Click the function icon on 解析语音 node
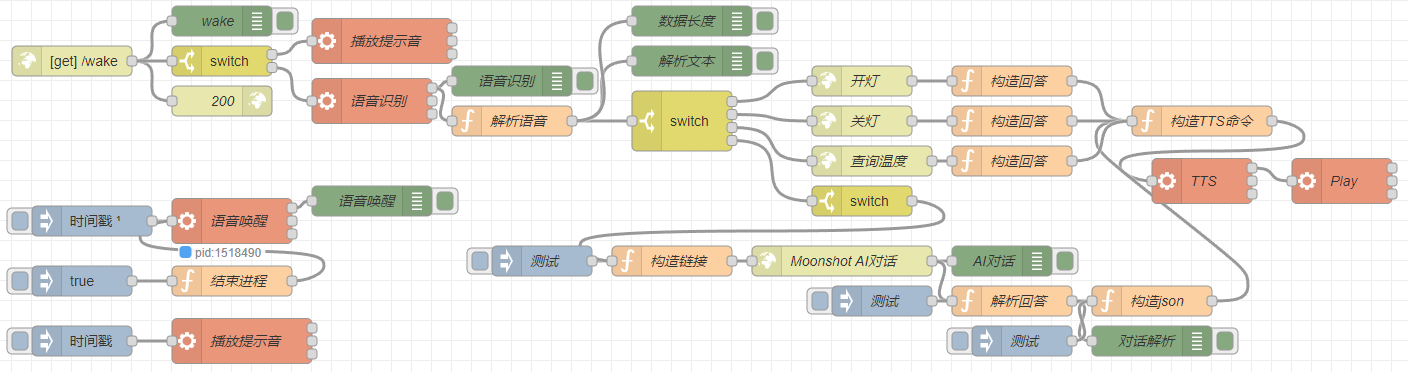 pyautogui.click(x=466, y=121)
